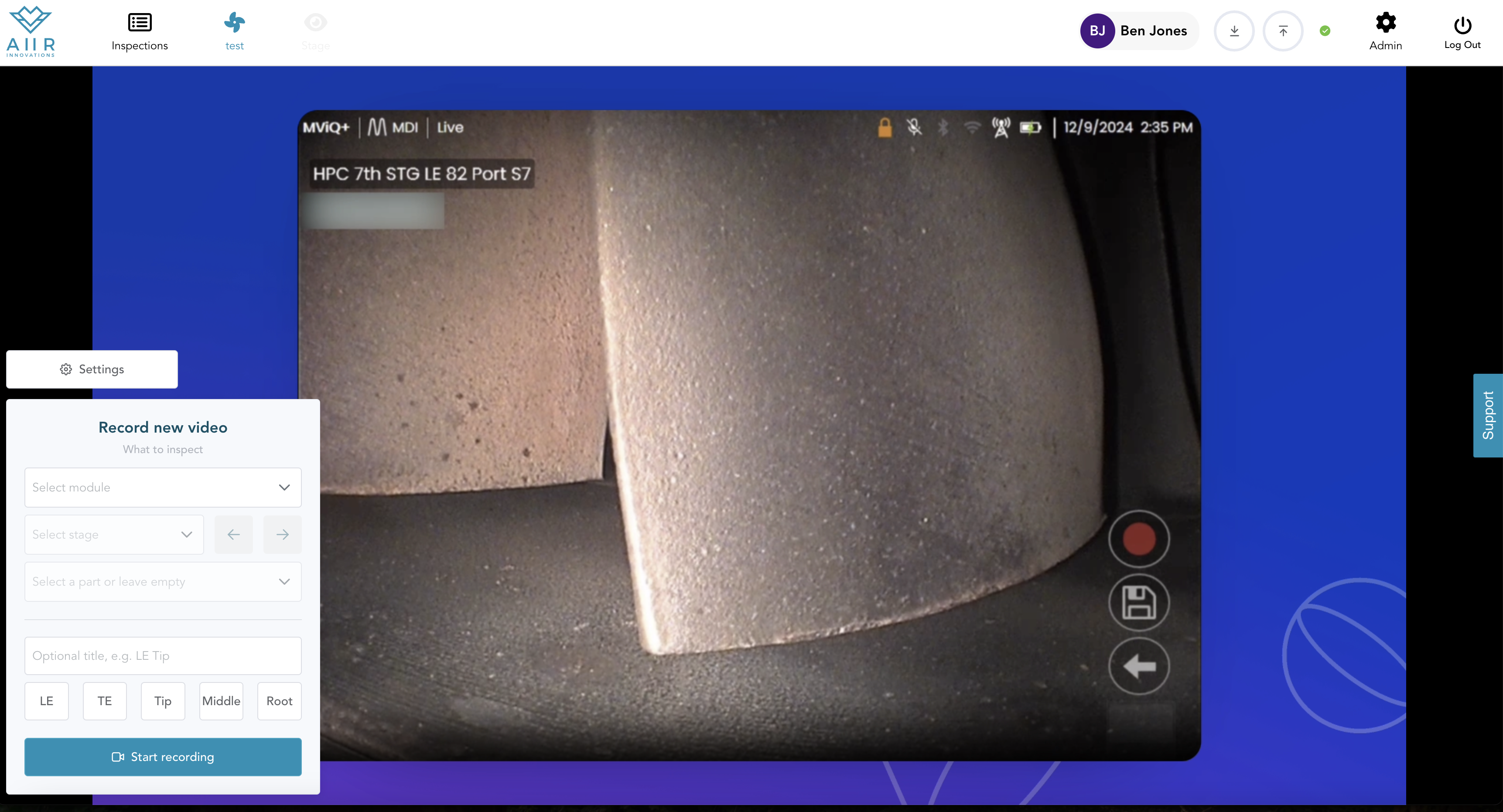The width and height of the screenshot is (1503, 812).
Task: Toggle the Tip title tag
Action: point(163,701)
